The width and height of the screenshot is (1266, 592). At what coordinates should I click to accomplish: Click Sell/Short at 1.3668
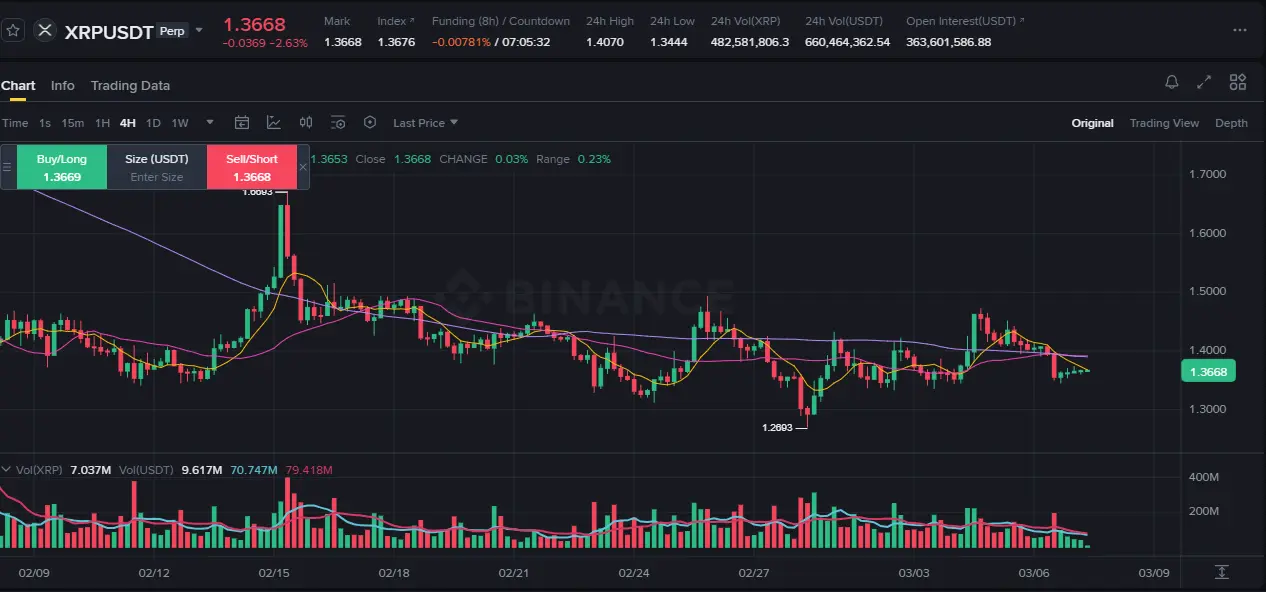point(252,167)
